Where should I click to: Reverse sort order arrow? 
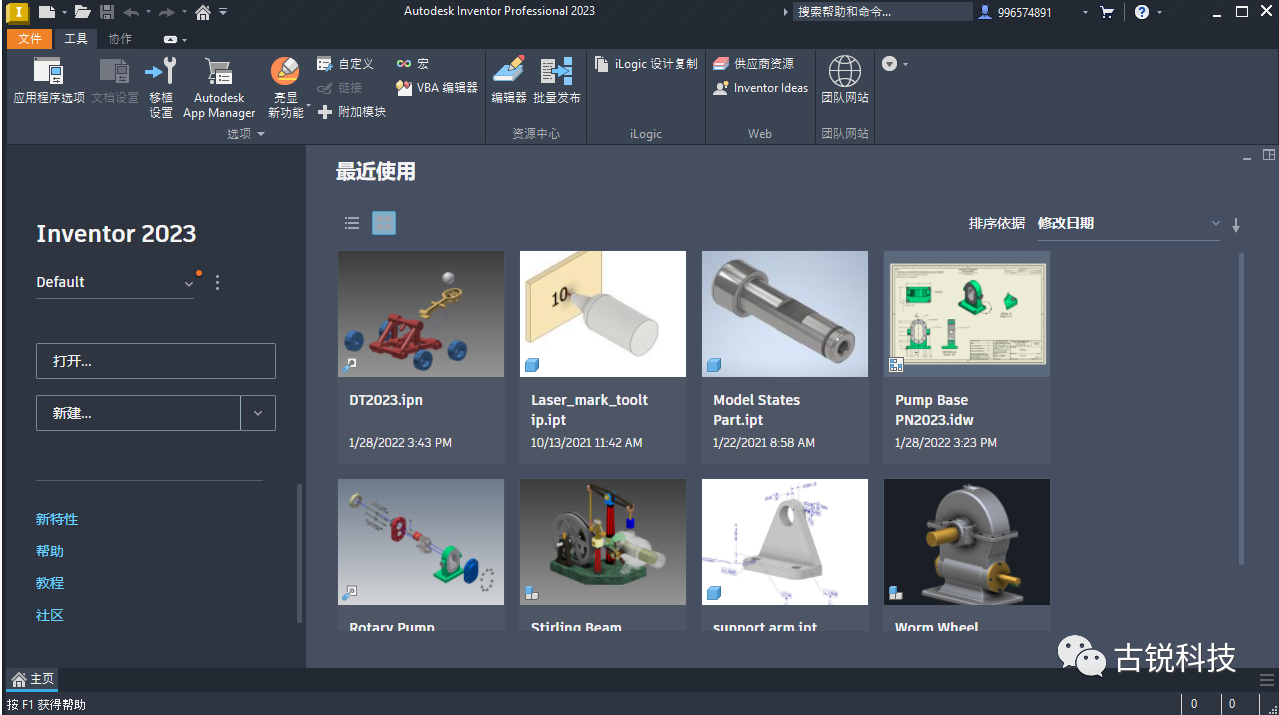1236,225
